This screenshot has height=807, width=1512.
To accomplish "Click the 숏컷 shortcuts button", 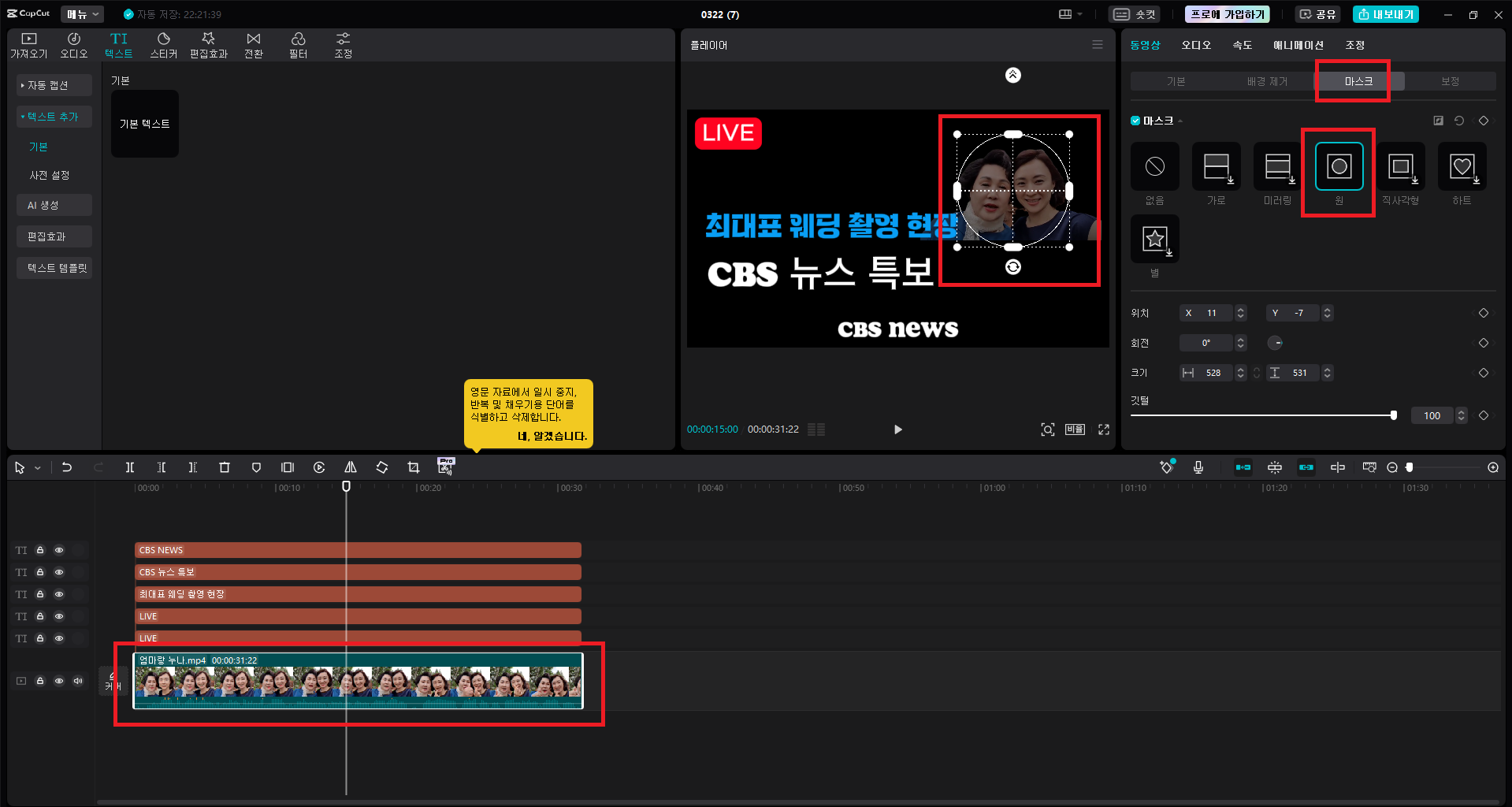I will [x=1135, y=14].
